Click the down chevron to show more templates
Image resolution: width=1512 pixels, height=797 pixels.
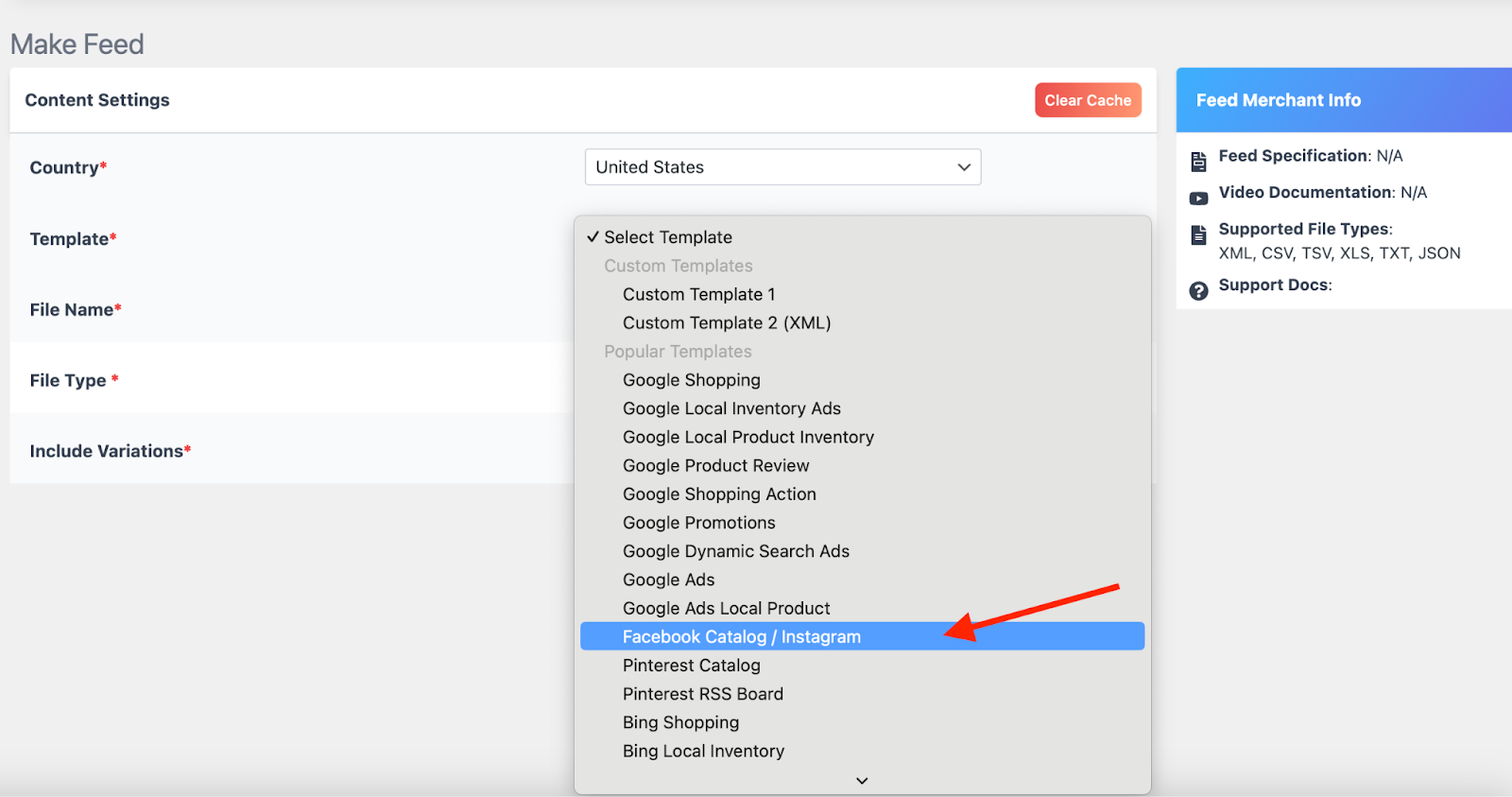pos(862,781)
